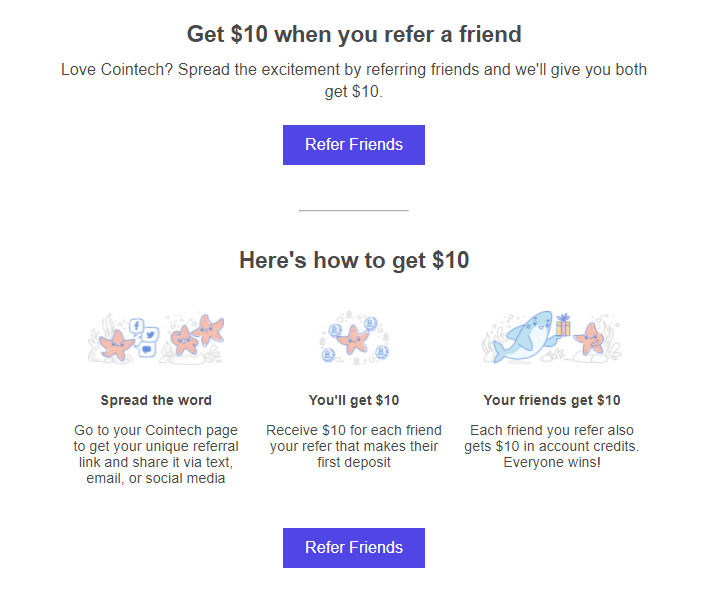Click the unique referral link description text
The height and width of the screenshot is (589, 714).
click(x=156, y=454)
